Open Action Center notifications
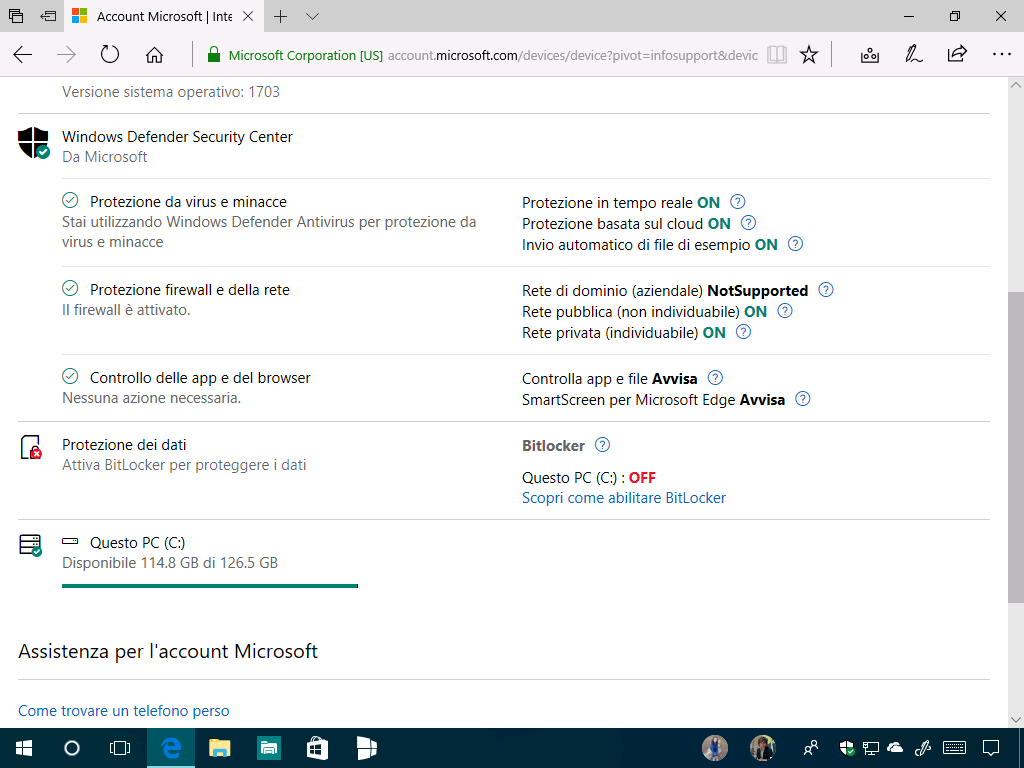 click(x=991, y=748)
